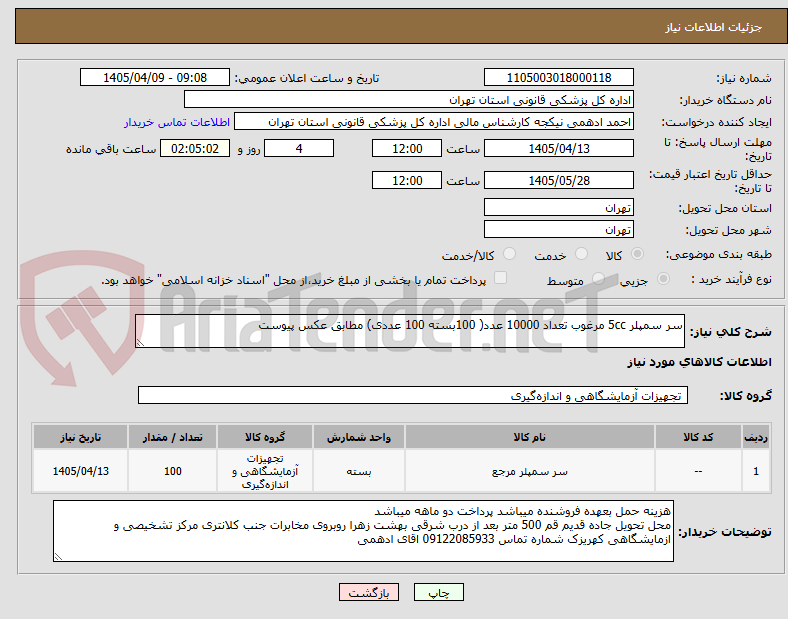Screen dimensions: 788x619
Task: Click the بازگشت back button
Action: pos(369,592)
